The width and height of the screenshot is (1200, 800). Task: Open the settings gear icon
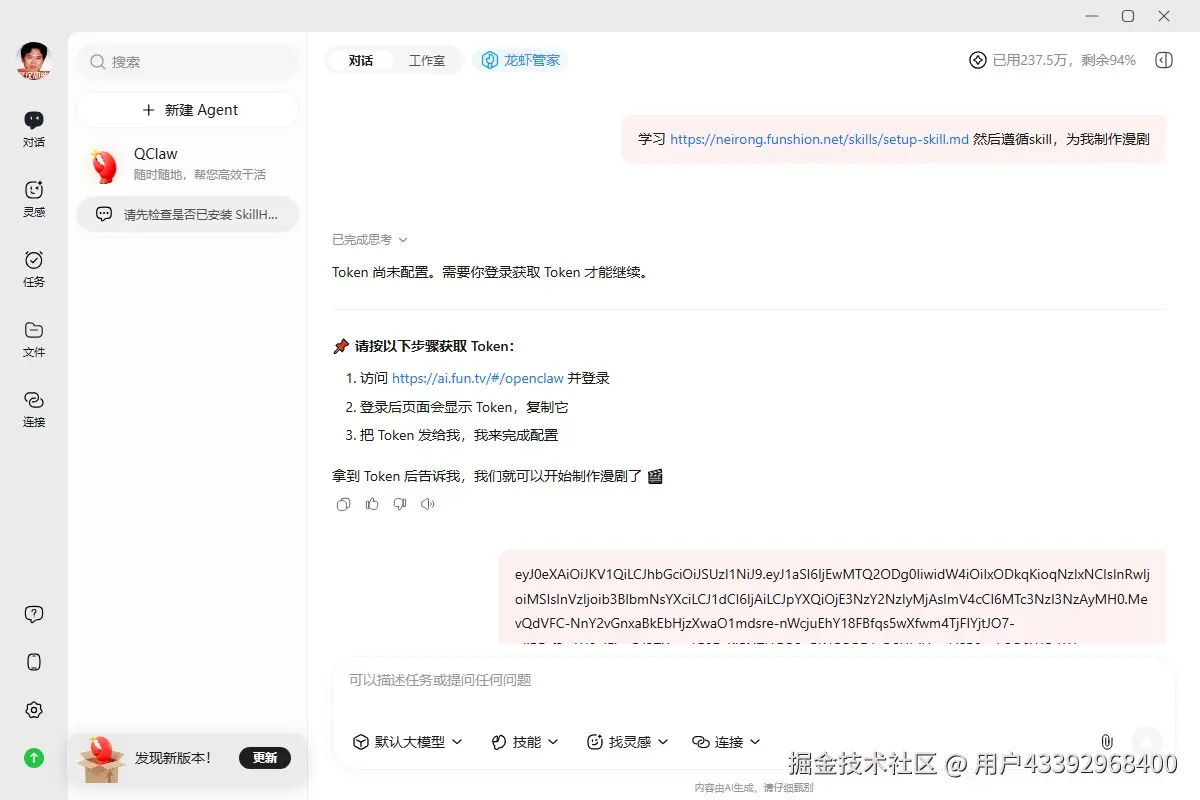[34, 710]
